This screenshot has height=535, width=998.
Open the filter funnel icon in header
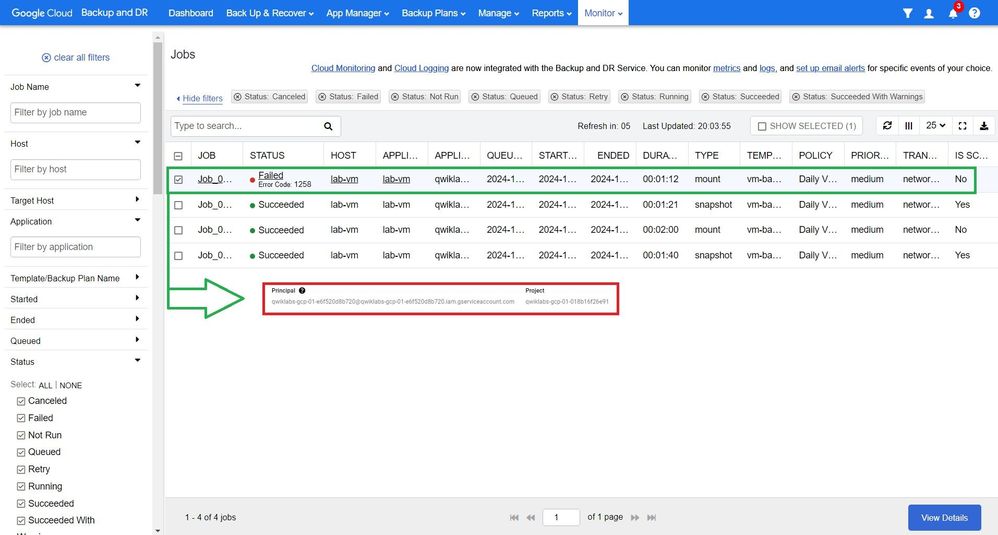coord(908,13)
